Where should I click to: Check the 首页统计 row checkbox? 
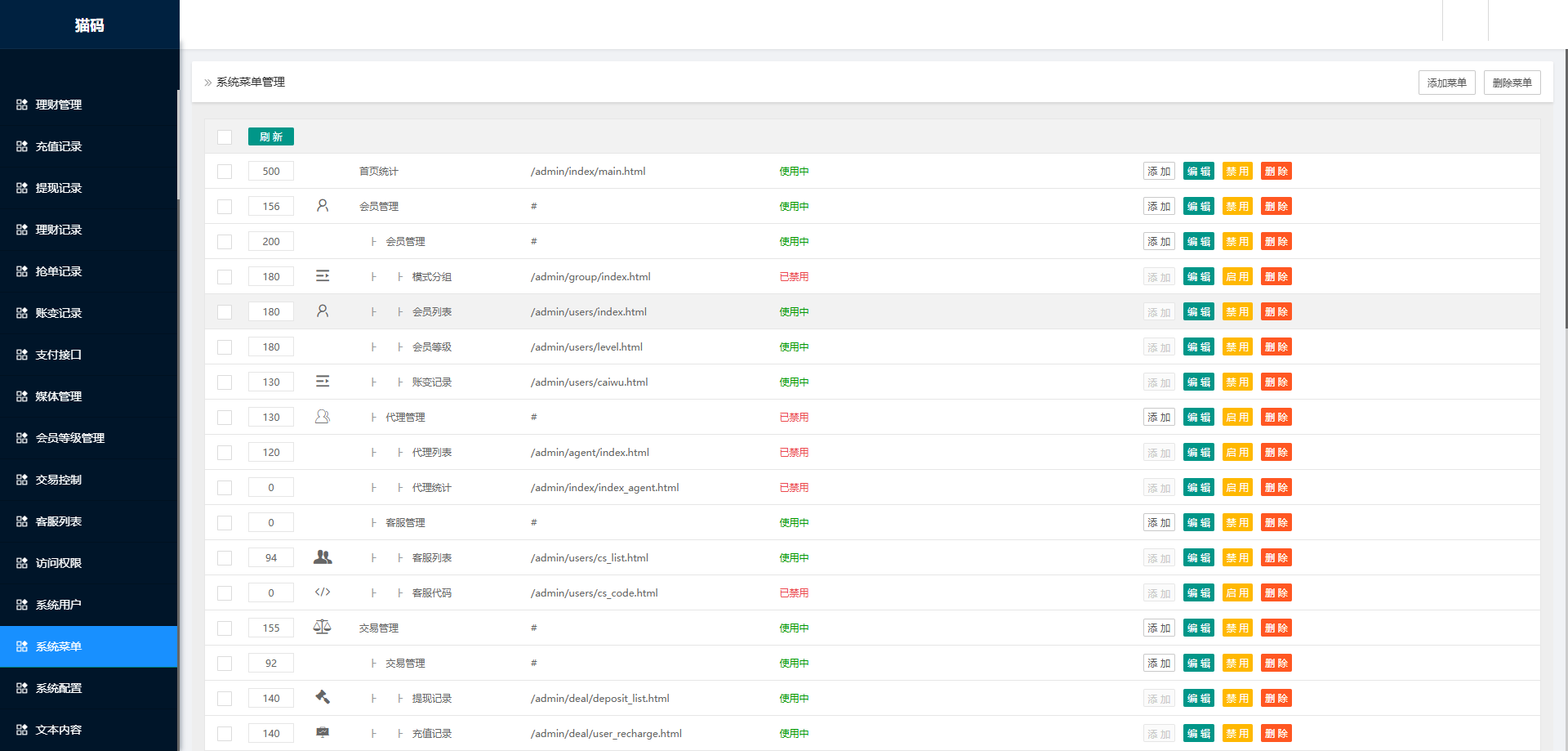225,171
